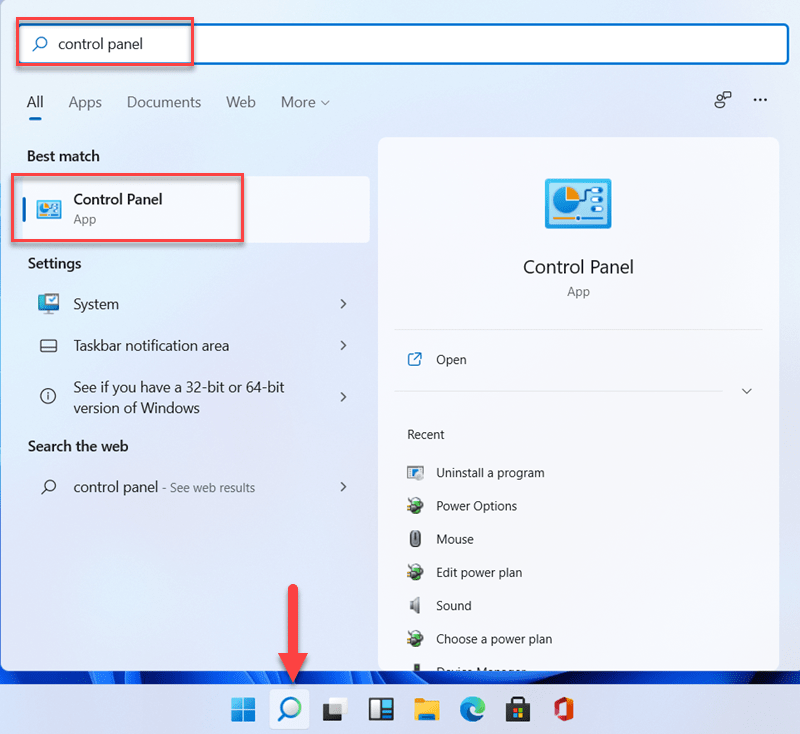
Task: Open the Microsoft Store icon
Action: click(518, 710)
